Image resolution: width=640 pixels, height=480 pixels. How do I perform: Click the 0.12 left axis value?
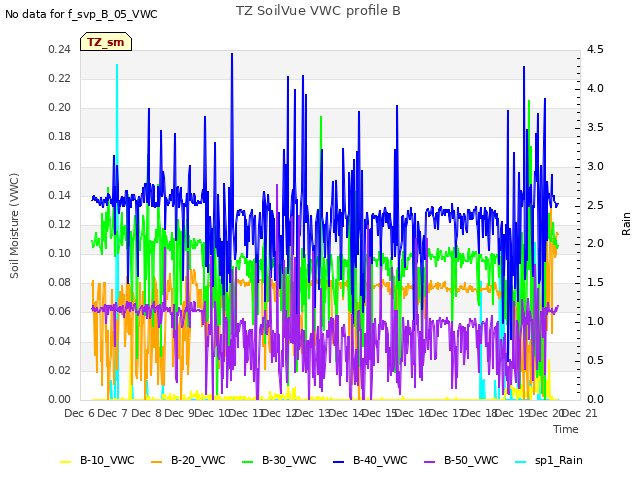point(60,224)
